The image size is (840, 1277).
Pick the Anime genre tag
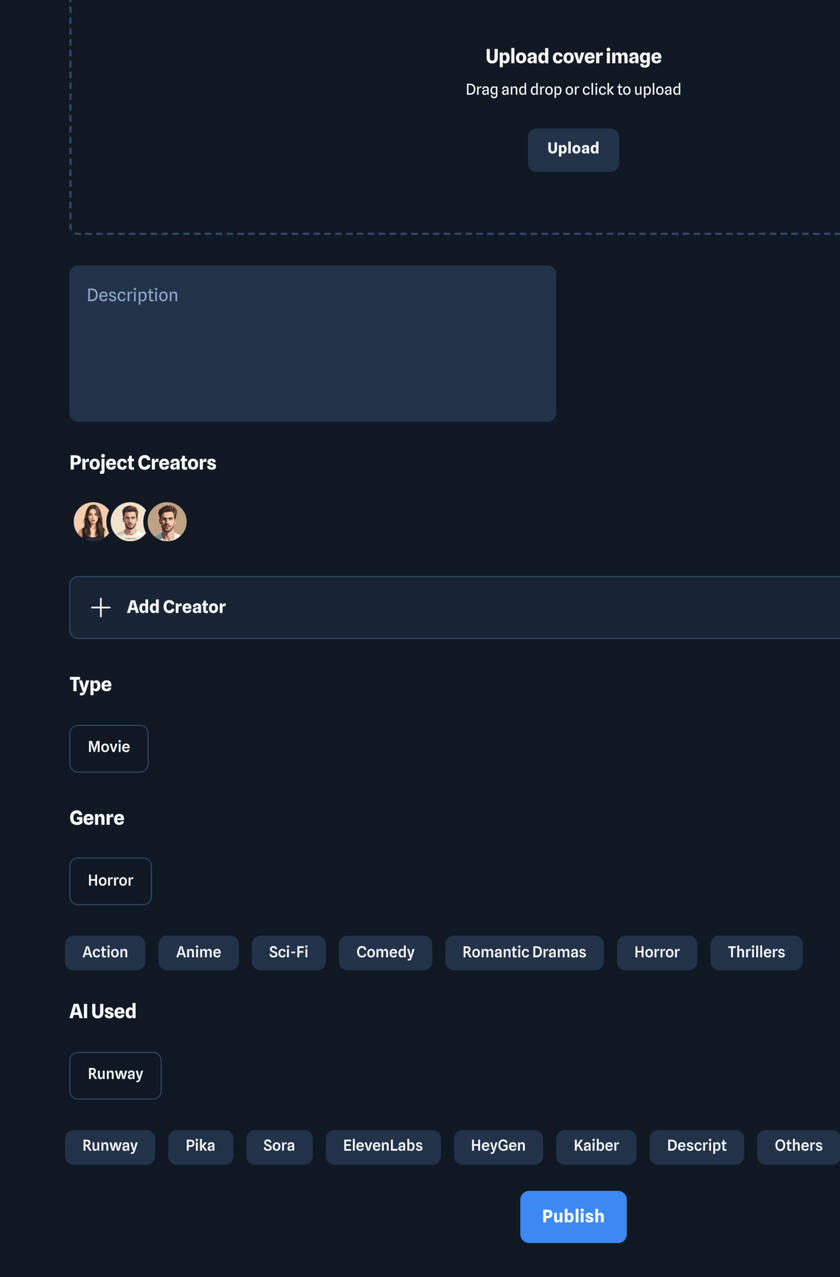coord(198,952)
